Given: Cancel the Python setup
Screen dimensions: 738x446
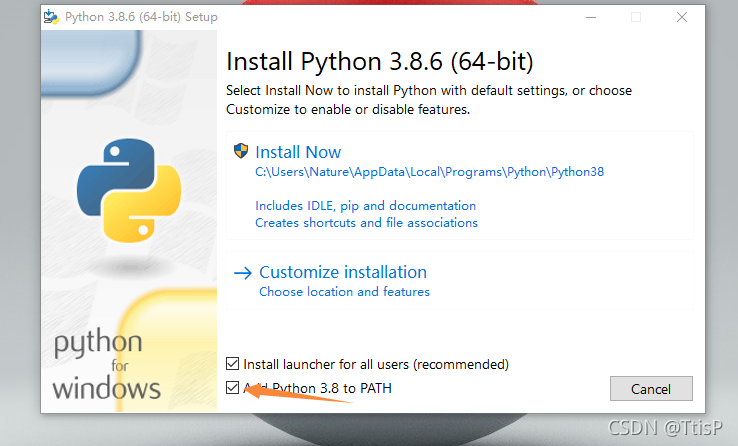Looking at the screenshot, I should [x=651, y=389].
